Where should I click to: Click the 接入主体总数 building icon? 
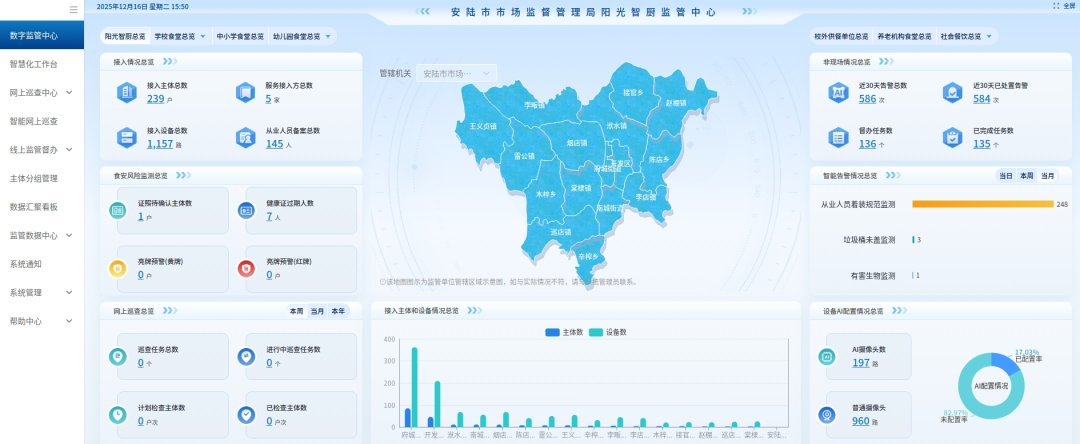(x=127, y=93)
